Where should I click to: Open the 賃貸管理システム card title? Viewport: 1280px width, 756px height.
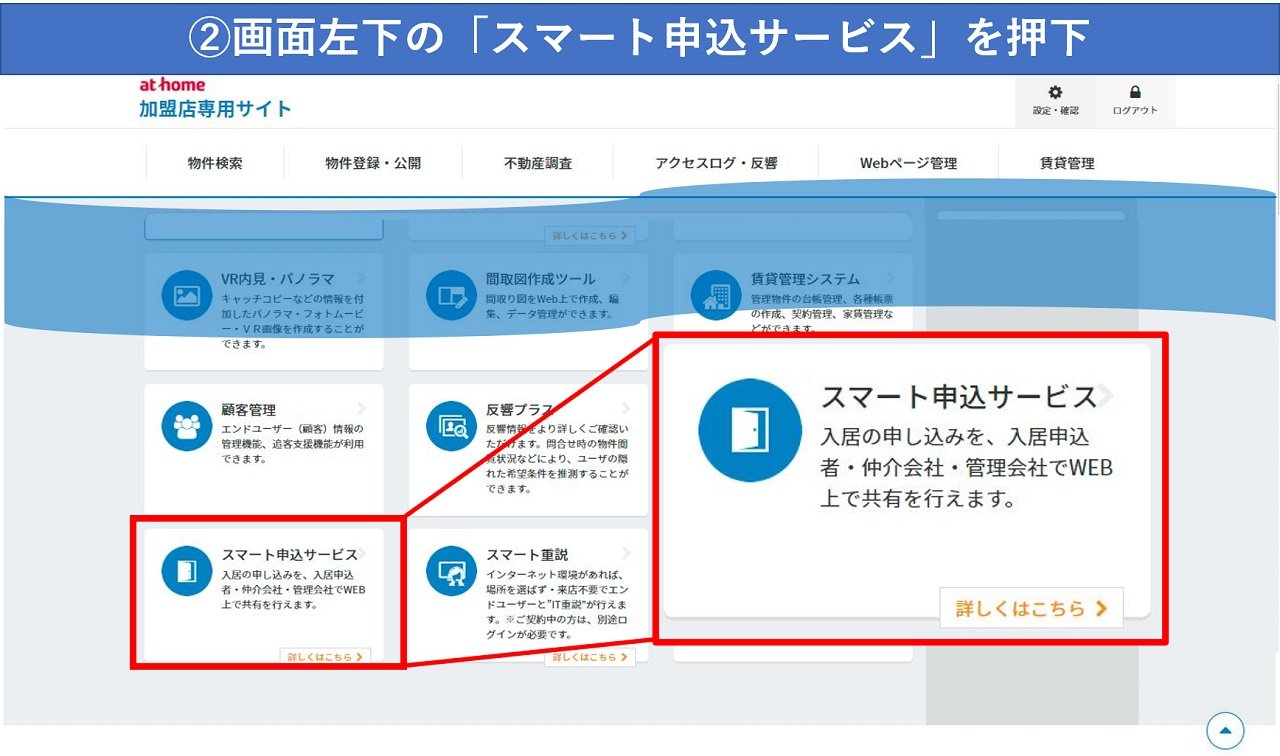point(805,279)
